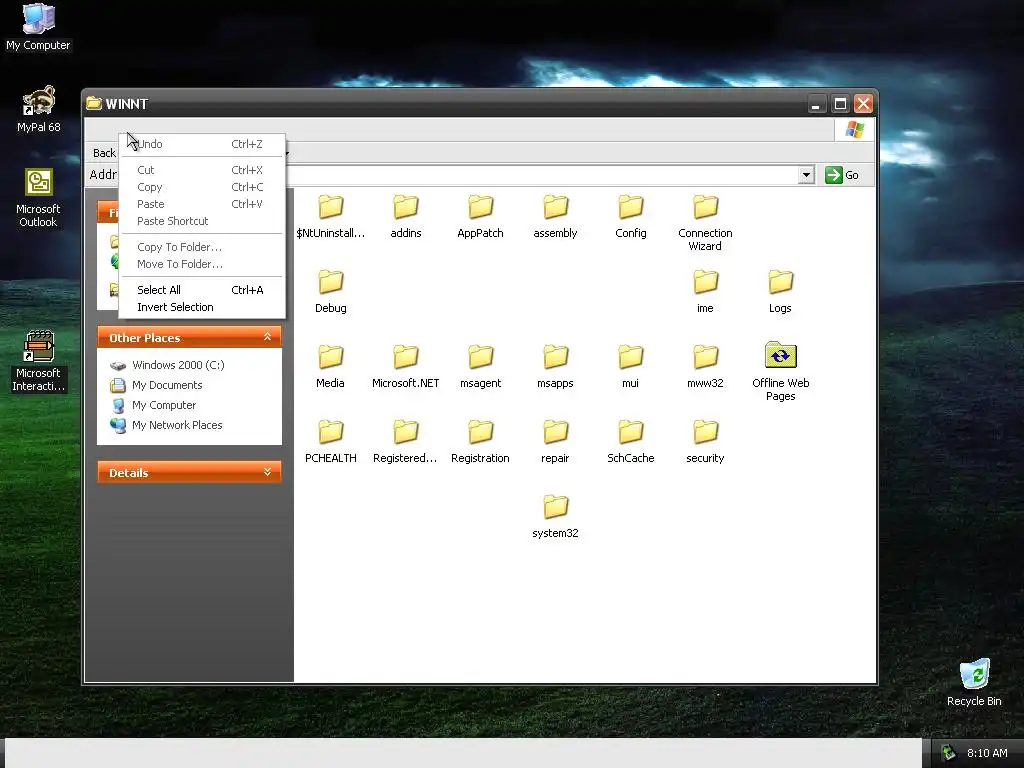Open My Documents in Other Places

(x=167, y=385)
